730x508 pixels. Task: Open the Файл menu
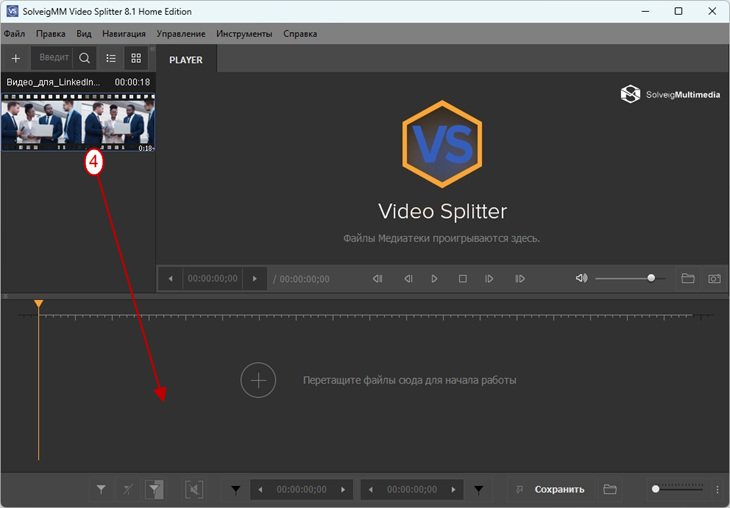(14, 34)
